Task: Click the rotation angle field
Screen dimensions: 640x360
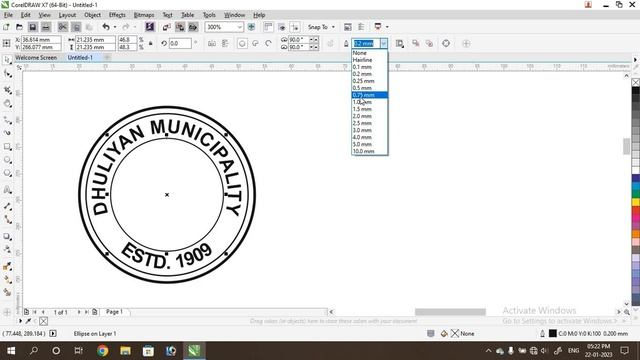Action: point(180,43)
